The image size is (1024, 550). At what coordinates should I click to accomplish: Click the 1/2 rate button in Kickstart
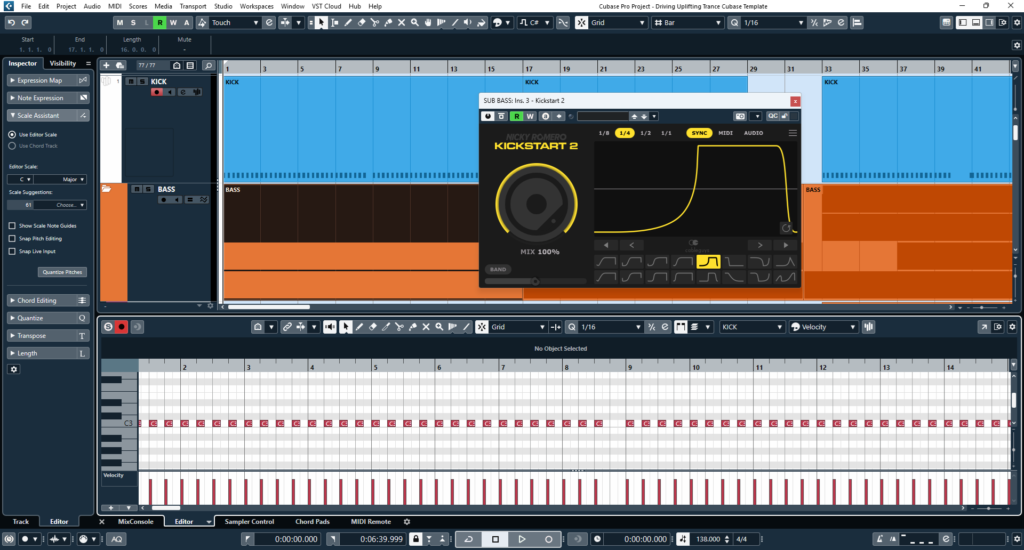pos(645,133)
